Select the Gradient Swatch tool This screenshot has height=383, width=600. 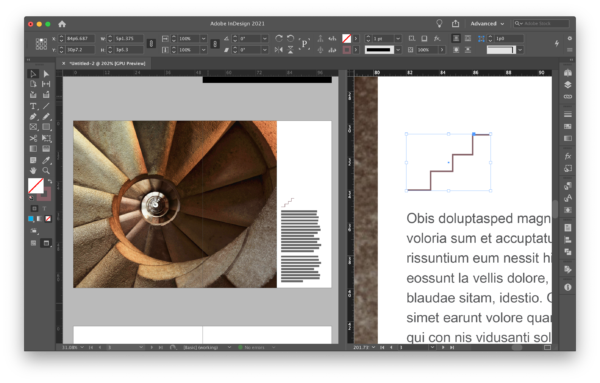(33, 148)
